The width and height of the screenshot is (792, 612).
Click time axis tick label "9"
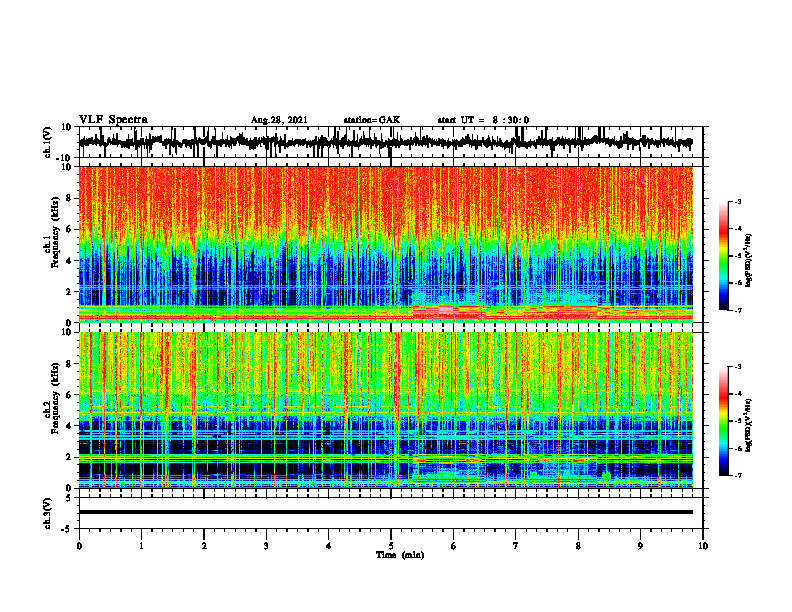640,546
